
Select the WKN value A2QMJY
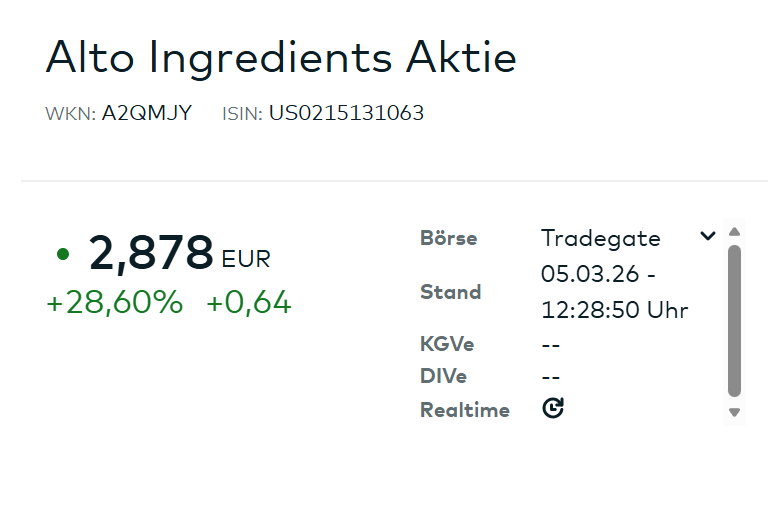[x=146, y=113]
